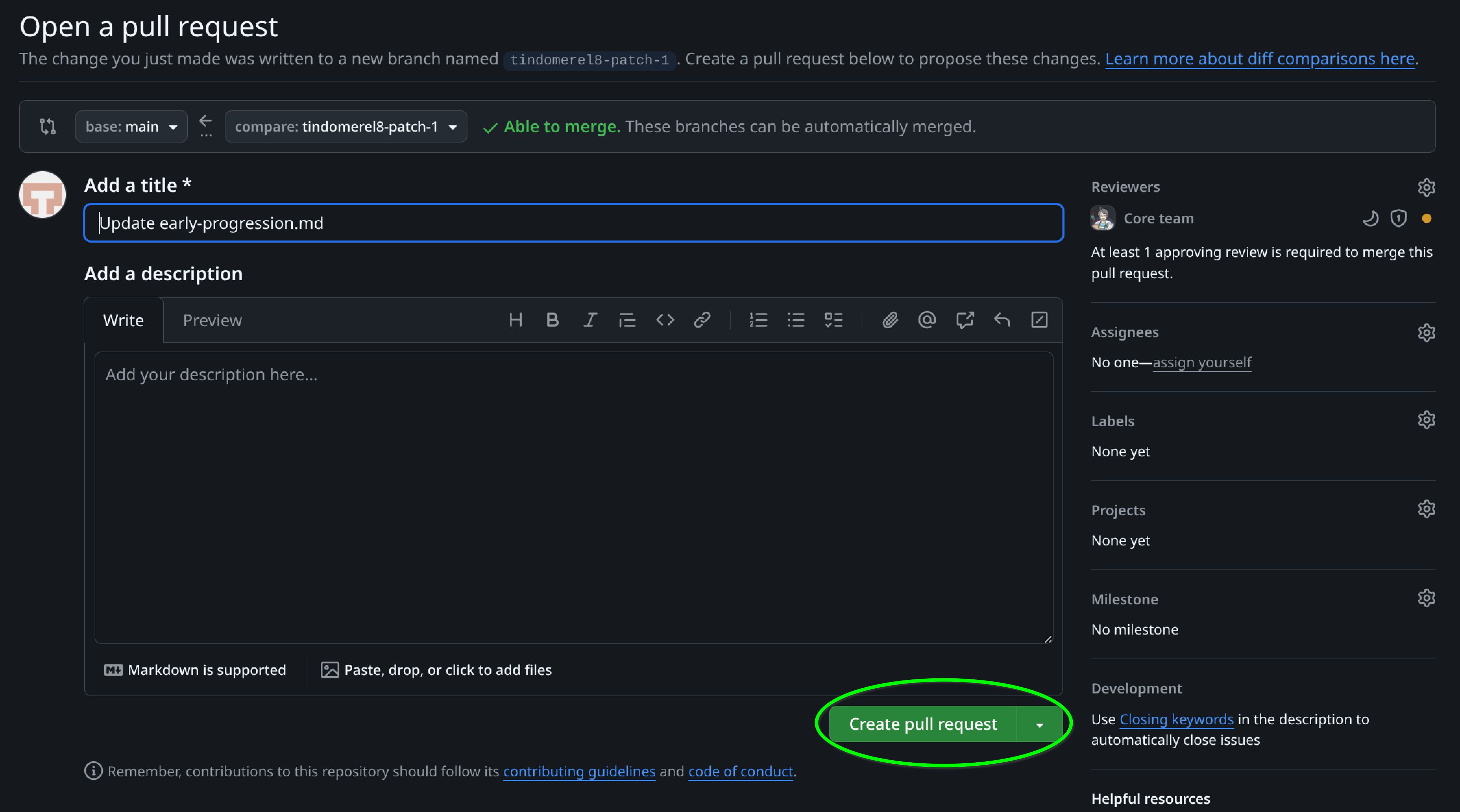Click the shield icon beside Core team
Screen dimensions: 1460x812
tap(1398, 218)
